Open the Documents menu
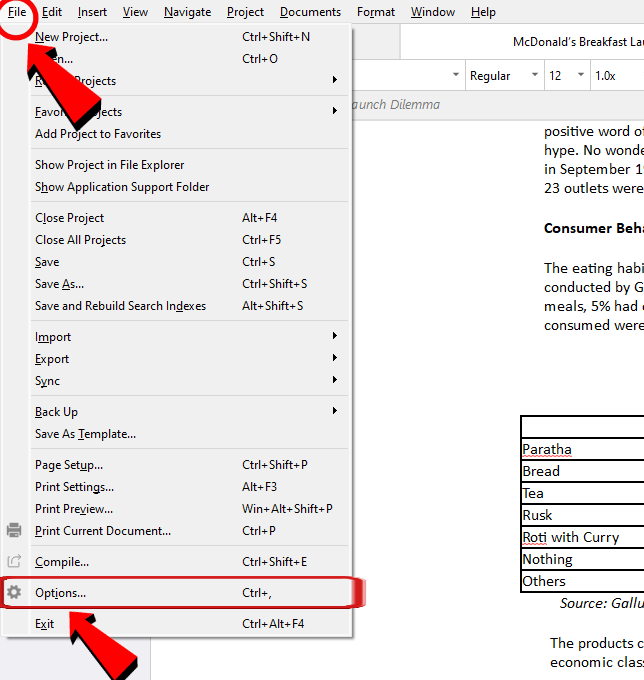 click(x=310, y=12)
